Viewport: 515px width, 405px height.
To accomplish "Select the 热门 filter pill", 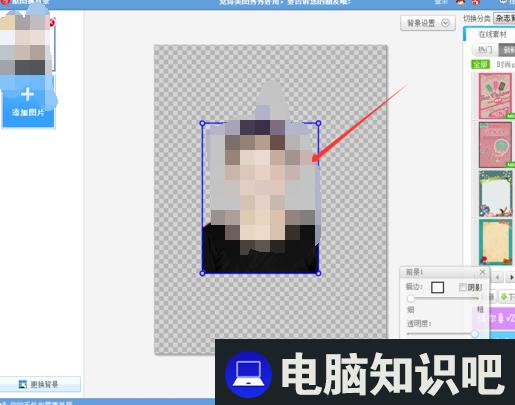I will tap(485, 50).
